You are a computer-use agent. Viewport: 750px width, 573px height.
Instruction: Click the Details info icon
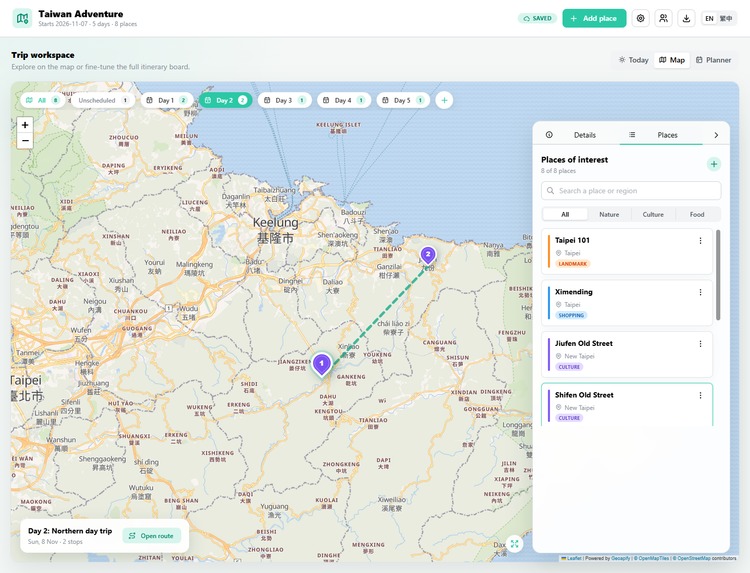(549, 135)
